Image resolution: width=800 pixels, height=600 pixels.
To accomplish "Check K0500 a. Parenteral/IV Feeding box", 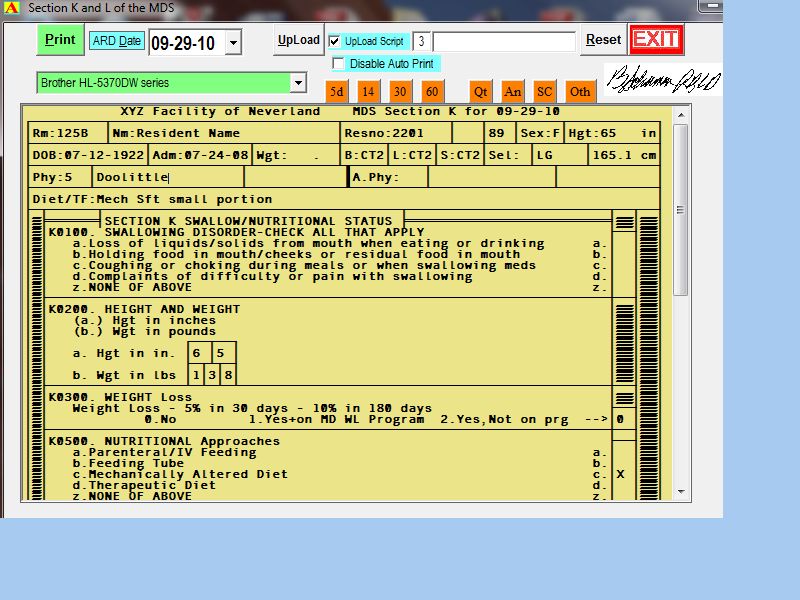I will [623, 453].
